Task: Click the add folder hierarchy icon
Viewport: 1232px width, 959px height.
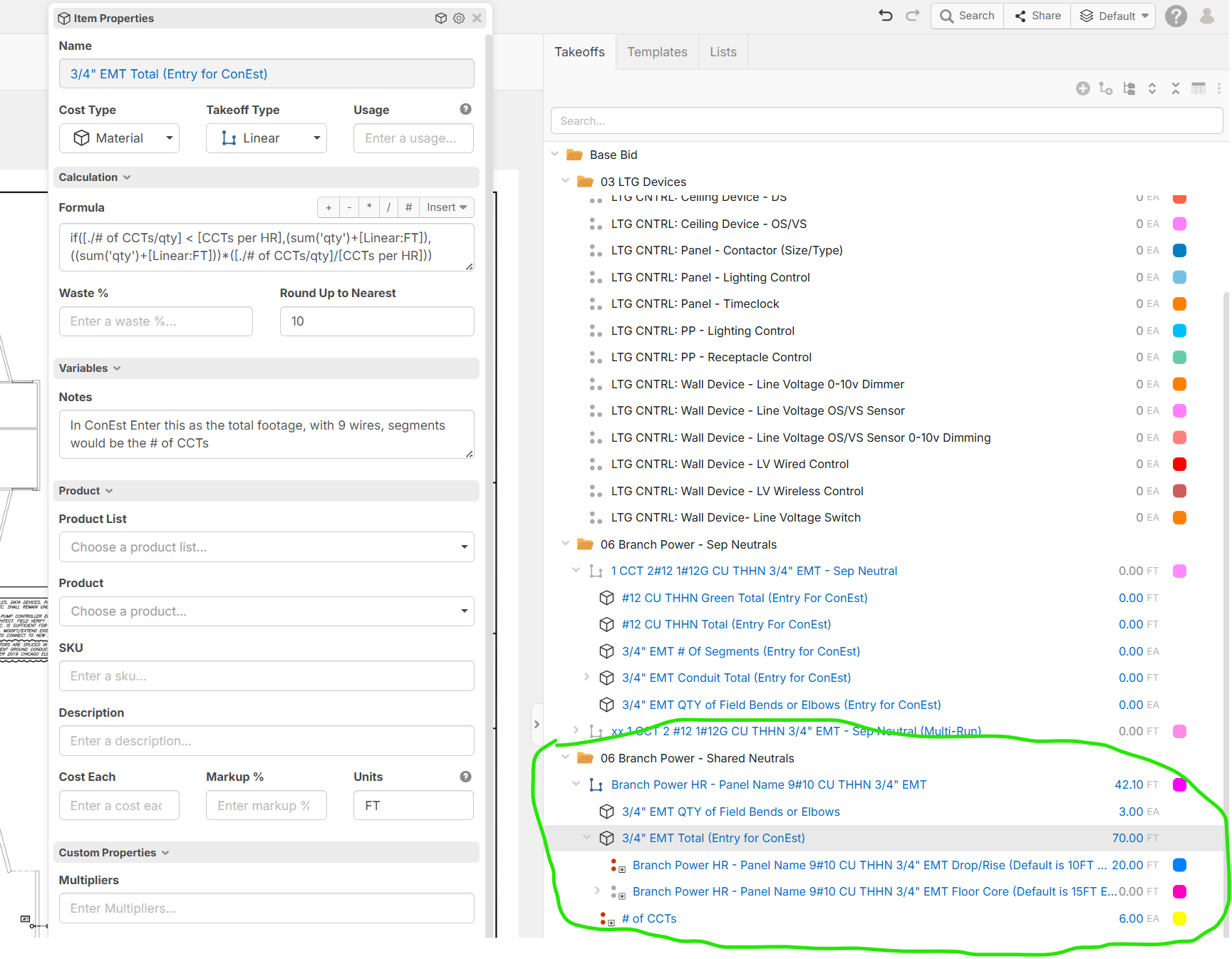Action: tap(1106, 88)
